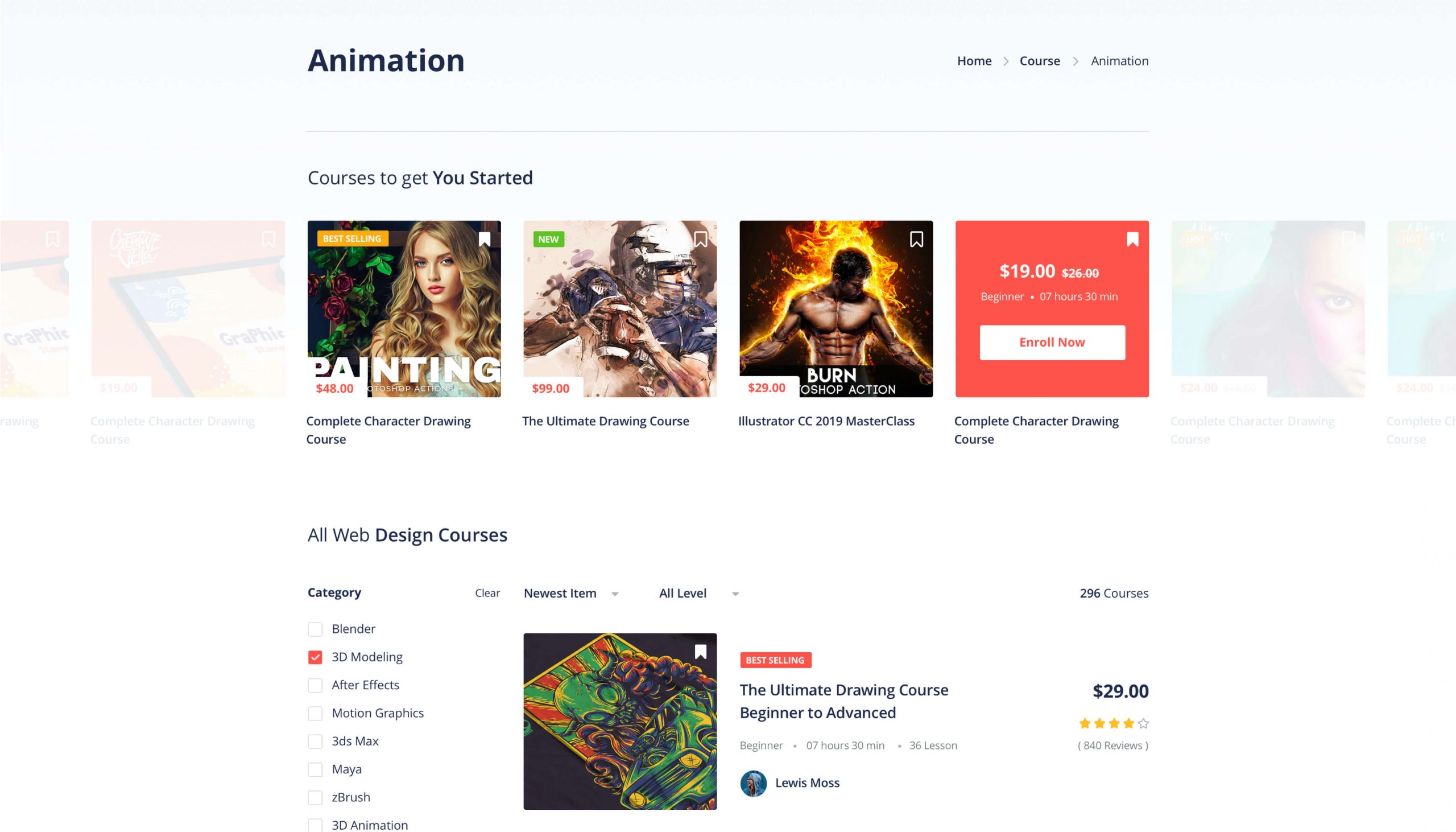This screenshot has width=1456, height=832.
Task: Open the Burn Photoshop Action thumbnail
Action: [x=836, y=308]
